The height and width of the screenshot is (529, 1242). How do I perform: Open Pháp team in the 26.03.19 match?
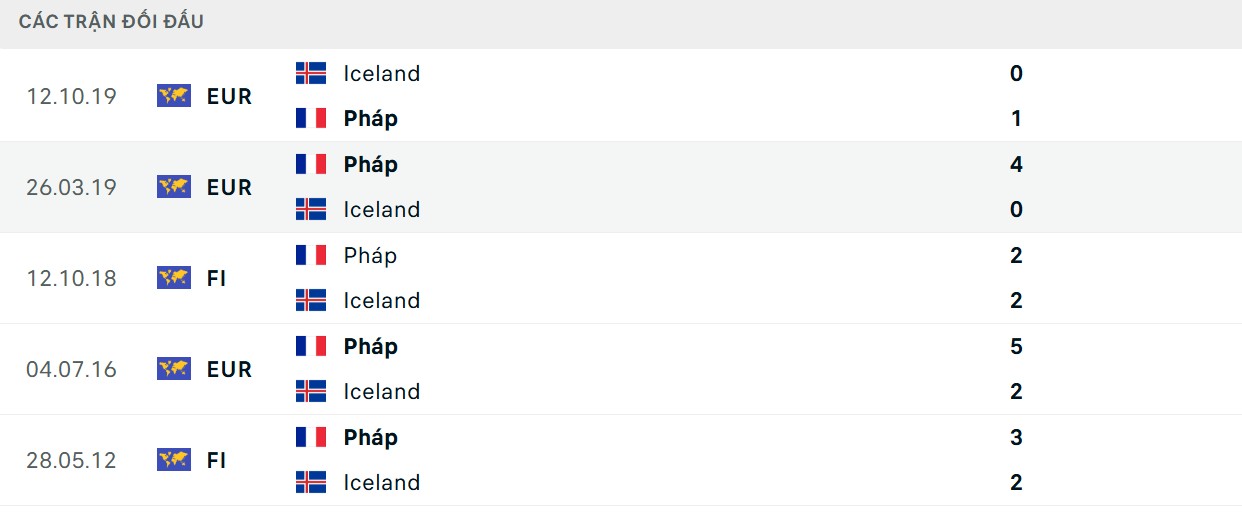[x=370, y=164]
